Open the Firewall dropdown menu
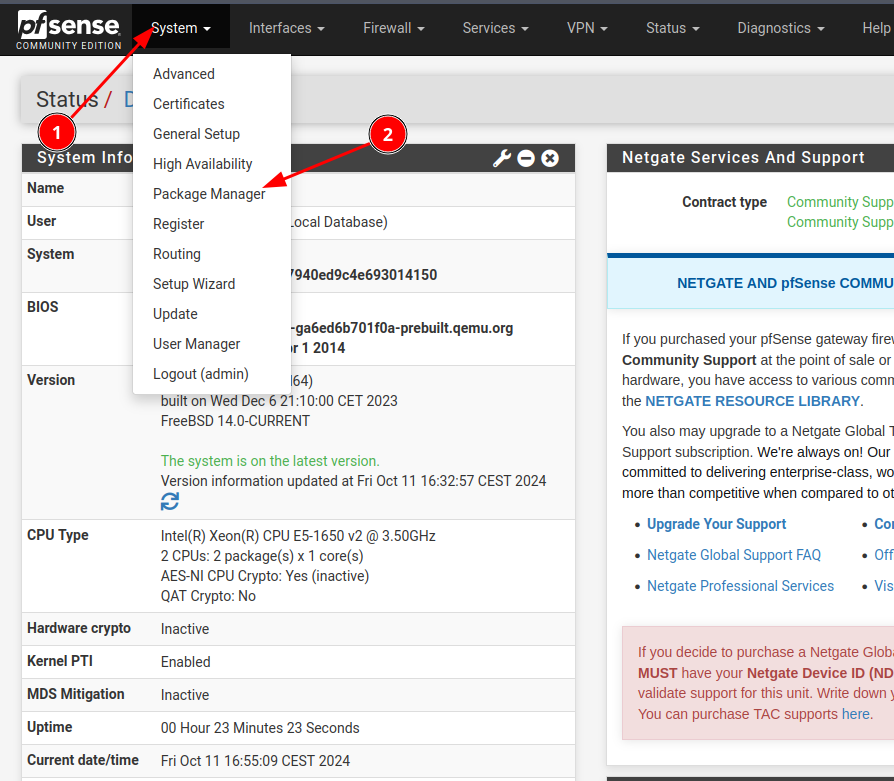This screenshot has height=781, width=894. tap(393, 28)
